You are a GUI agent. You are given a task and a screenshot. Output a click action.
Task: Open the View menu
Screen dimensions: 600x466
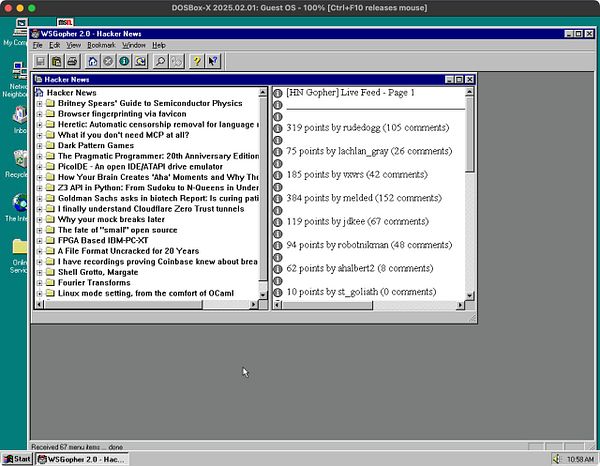(73, 45)
